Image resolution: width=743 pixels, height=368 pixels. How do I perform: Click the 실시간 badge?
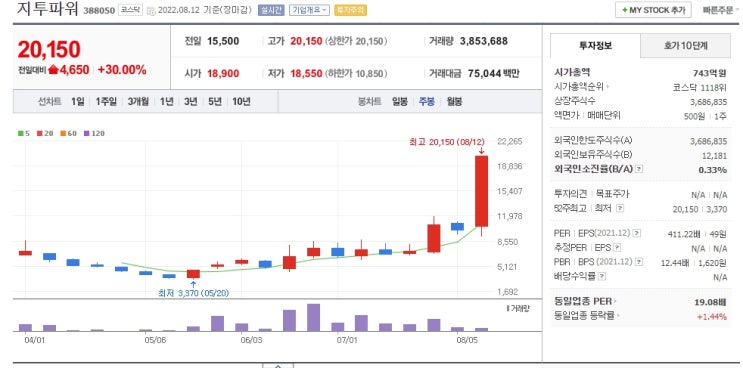click(271, 10)
